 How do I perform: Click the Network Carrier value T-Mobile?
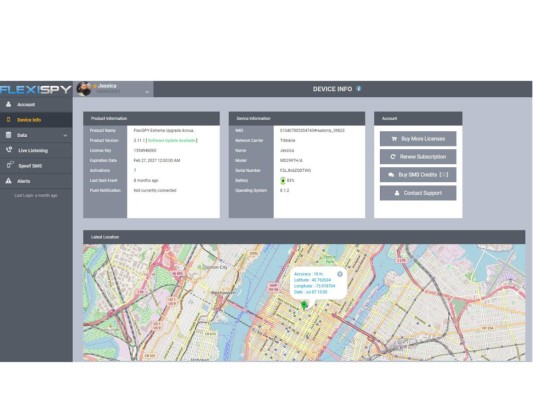[287, 140]
